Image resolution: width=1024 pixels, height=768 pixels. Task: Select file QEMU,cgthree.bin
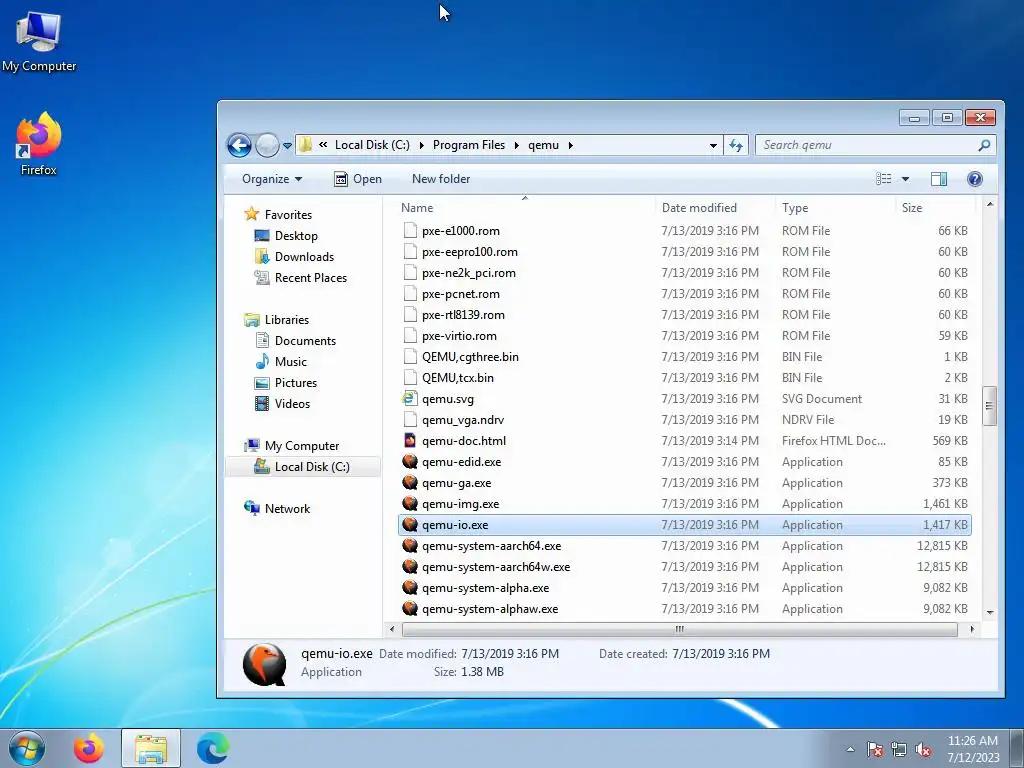tap(684, 357)
